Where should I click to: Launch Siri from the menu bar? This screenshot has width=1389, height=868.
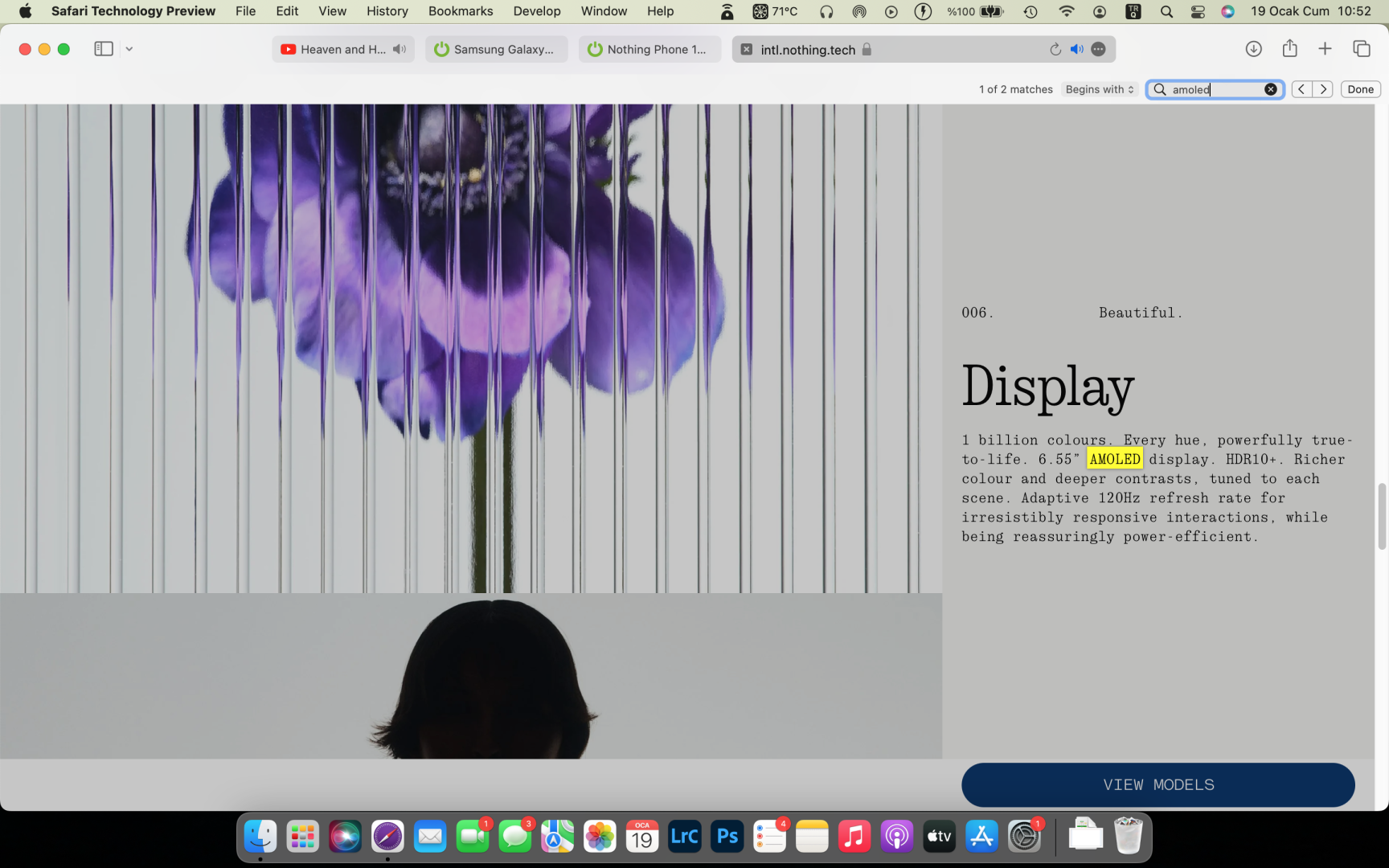1227,11
